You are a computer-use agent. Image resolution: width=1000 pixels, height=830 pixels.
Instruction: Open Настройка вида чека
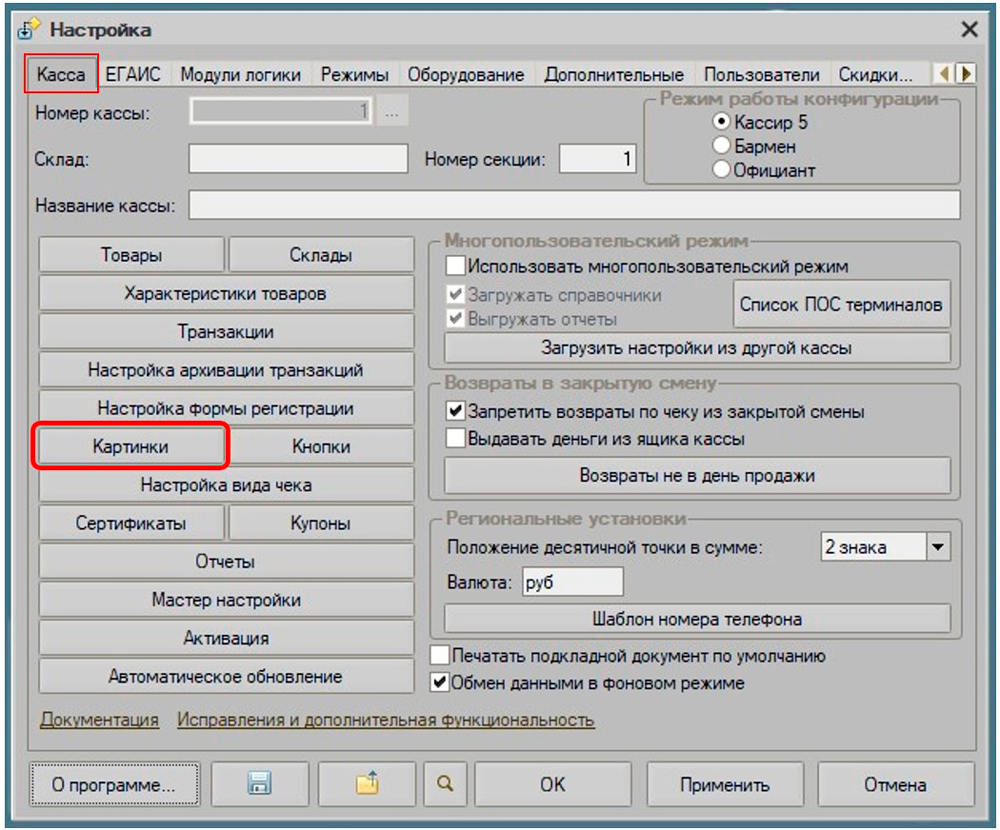pos(226,485)
